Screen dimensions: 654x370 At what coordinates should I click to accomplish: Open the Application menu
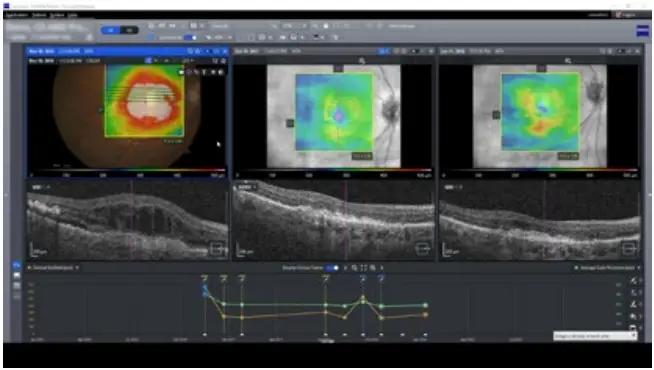17,15
